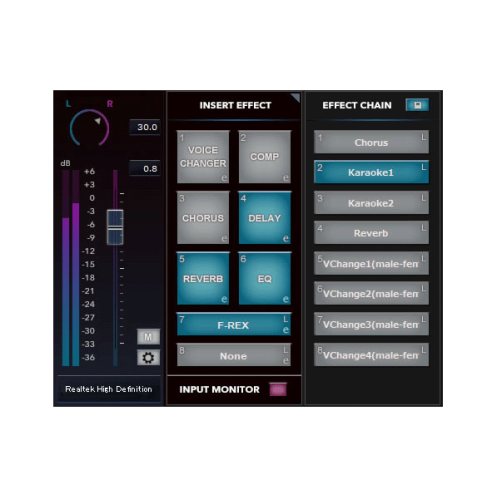Click the '+6' dB scale label
The width and height of the screenshot is (497, 497).
89,171
